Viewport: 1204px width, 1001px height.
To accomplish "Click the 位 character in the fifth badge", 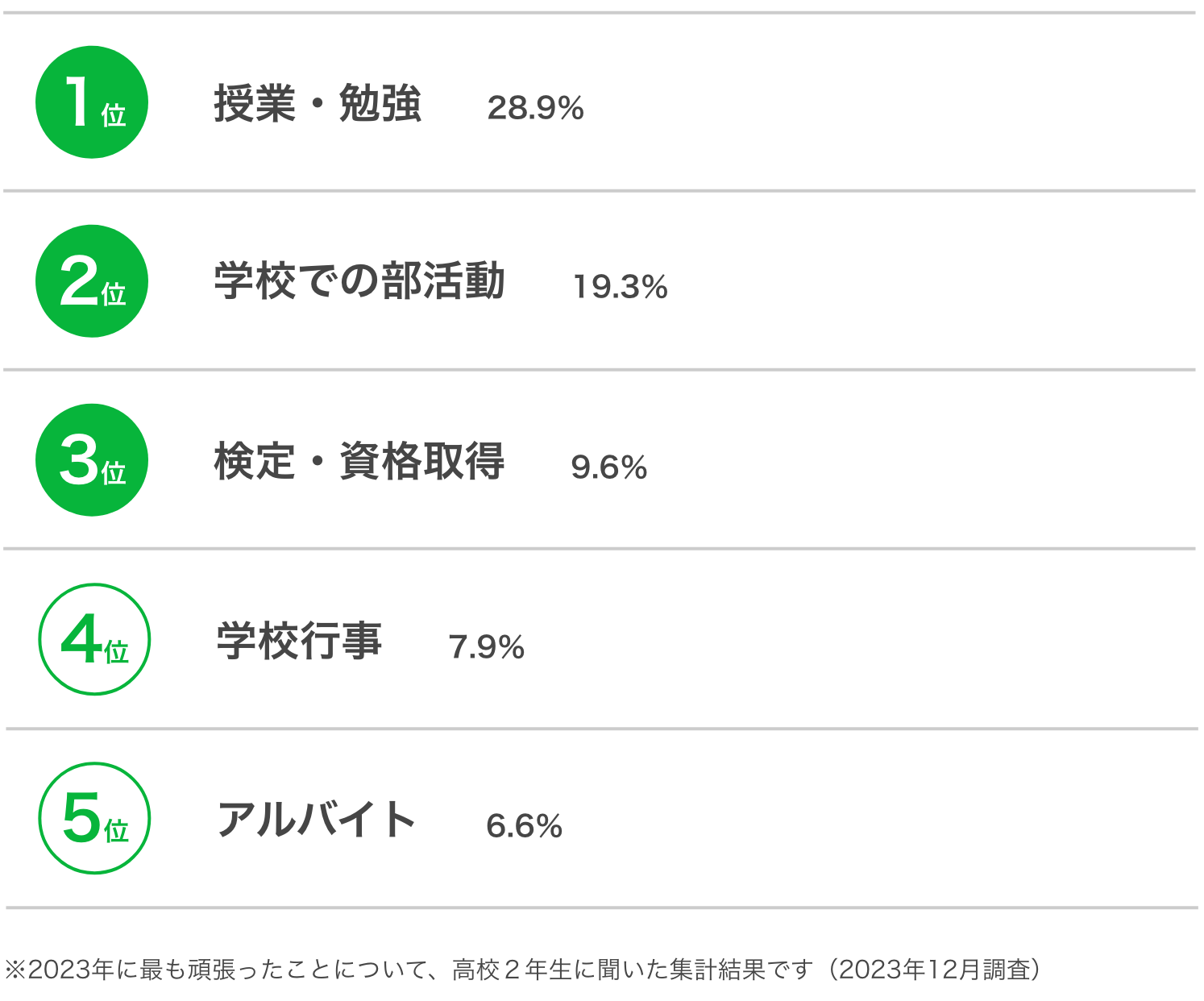I will click(116, 830).
